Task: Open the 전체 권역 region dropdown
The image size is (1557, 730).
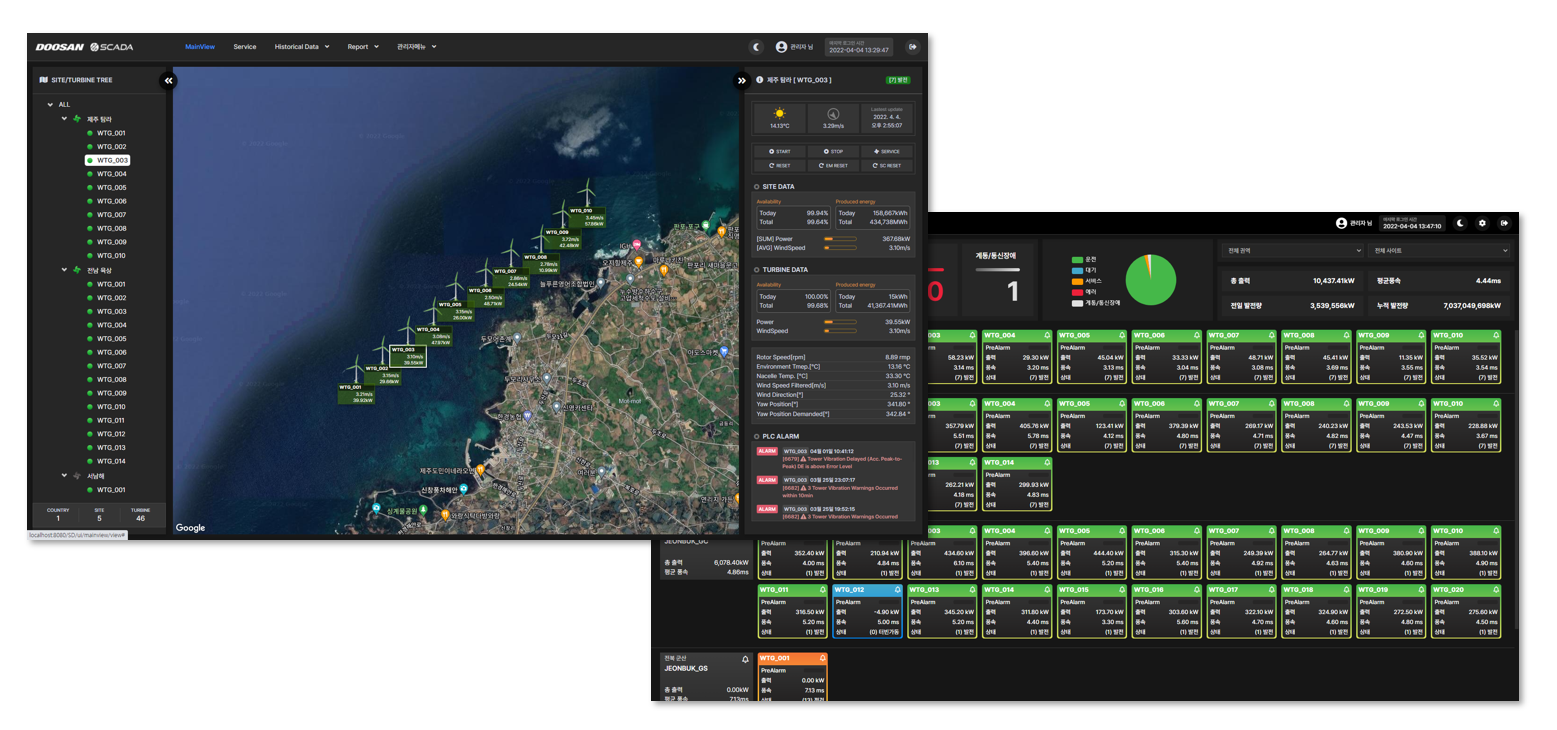Action: click(x=1292, y=250)
